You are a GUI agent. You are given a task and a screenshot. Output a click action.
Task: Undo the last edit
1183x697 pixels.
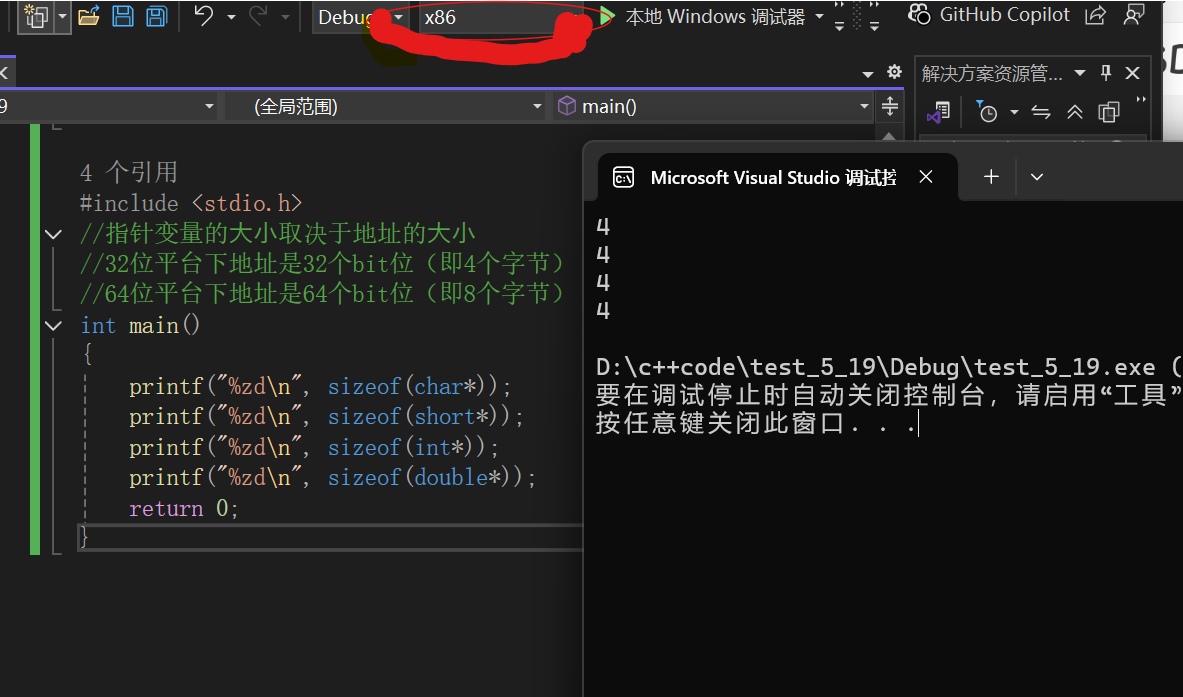pyautogui.click(x=204, y=15)
